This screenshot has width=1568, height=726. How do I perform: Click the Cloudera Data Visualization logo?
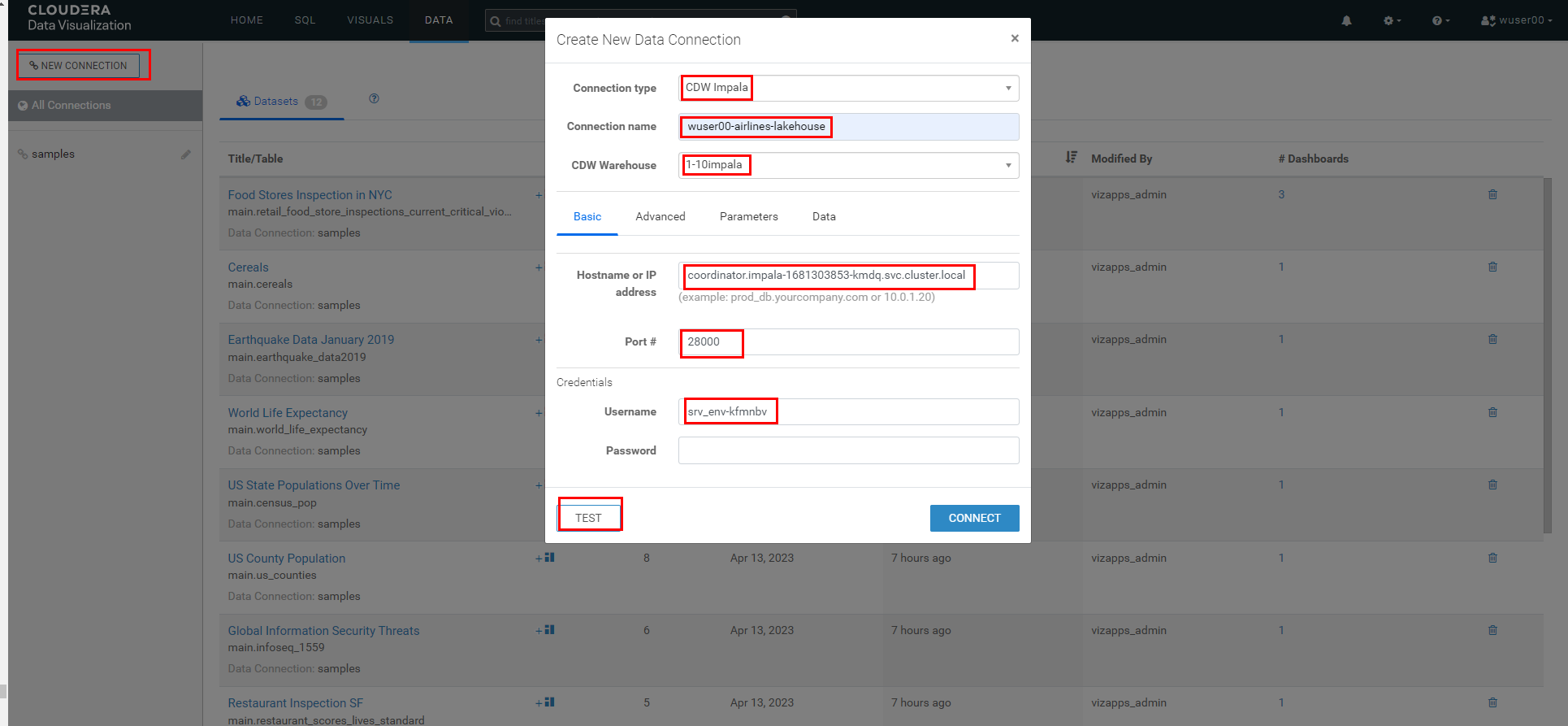click(79, 18)
